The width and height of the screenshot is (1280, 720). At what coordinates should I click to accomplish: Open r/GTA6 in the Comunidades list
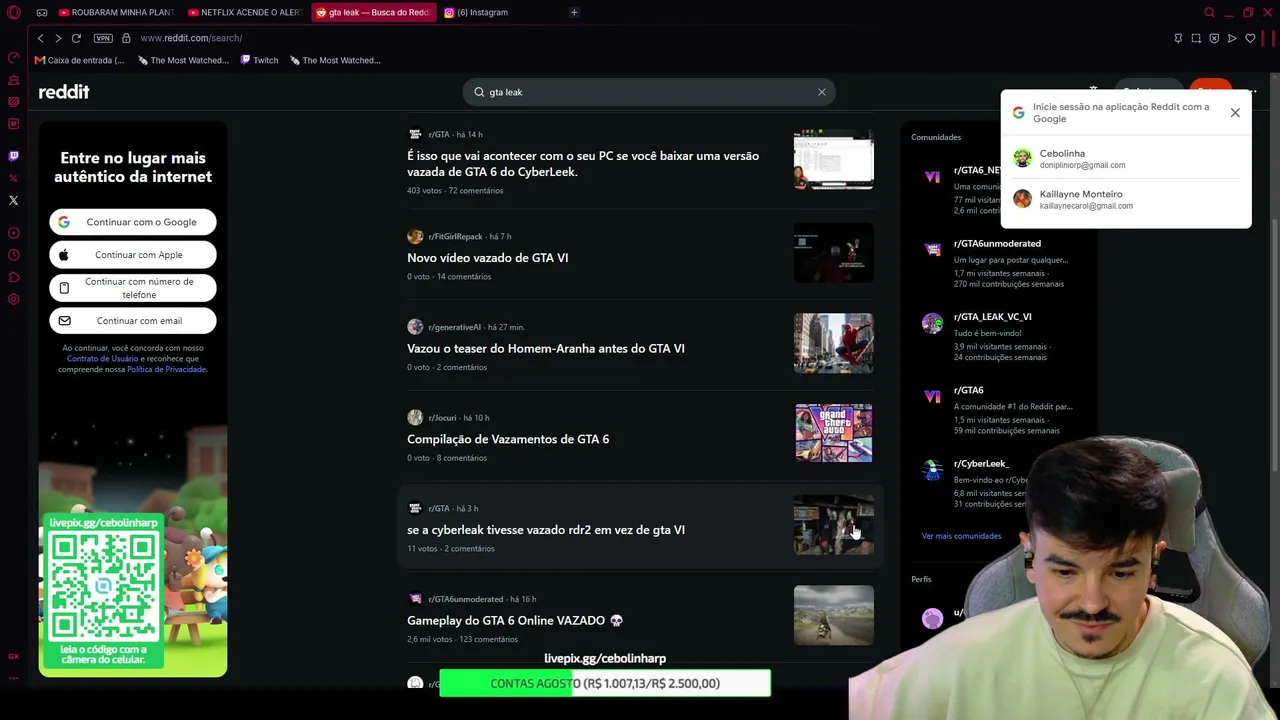tap(968, 391)
